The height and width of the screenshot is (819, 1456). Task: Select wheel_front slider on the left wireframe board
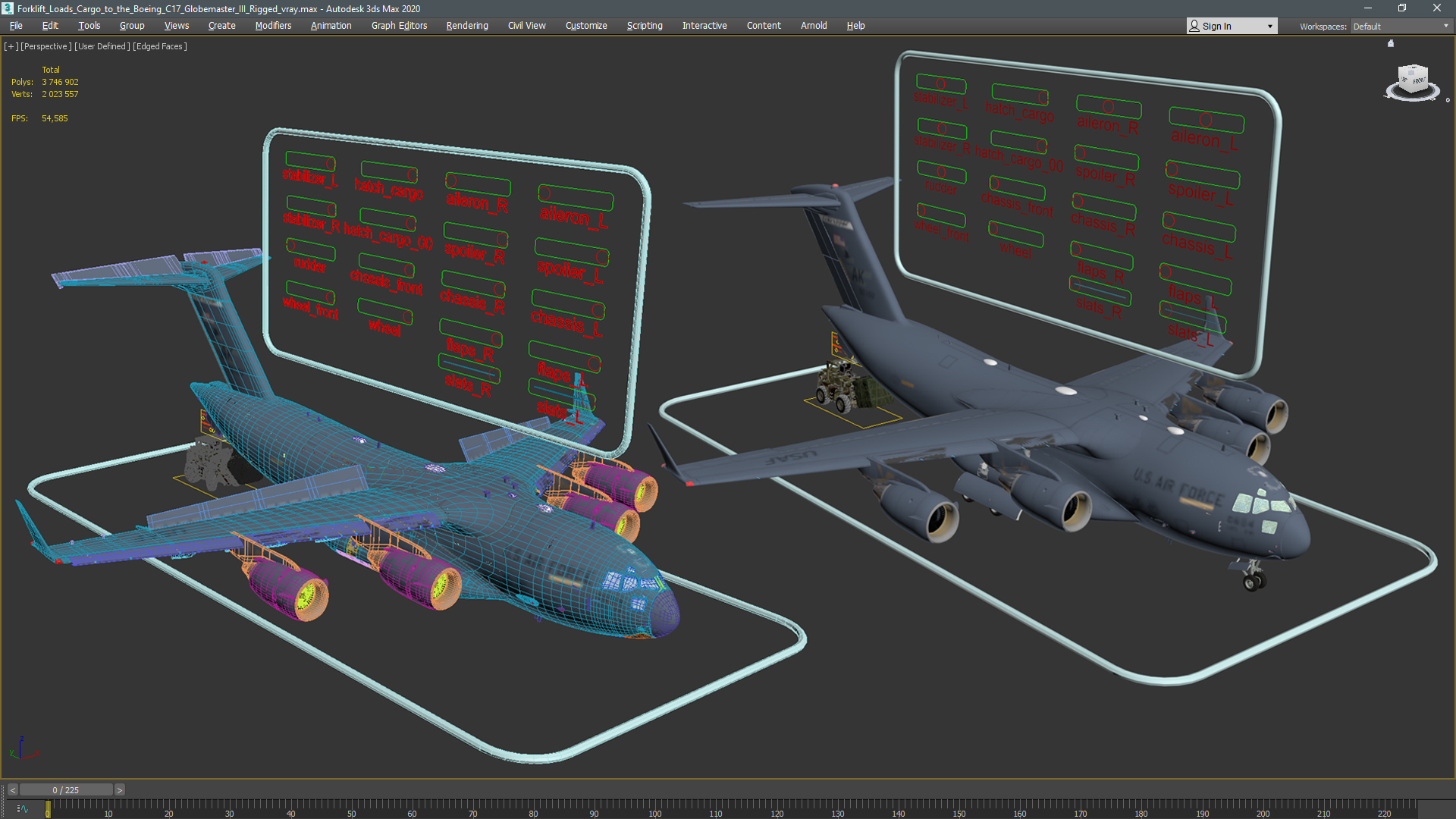tap(310, 293)
